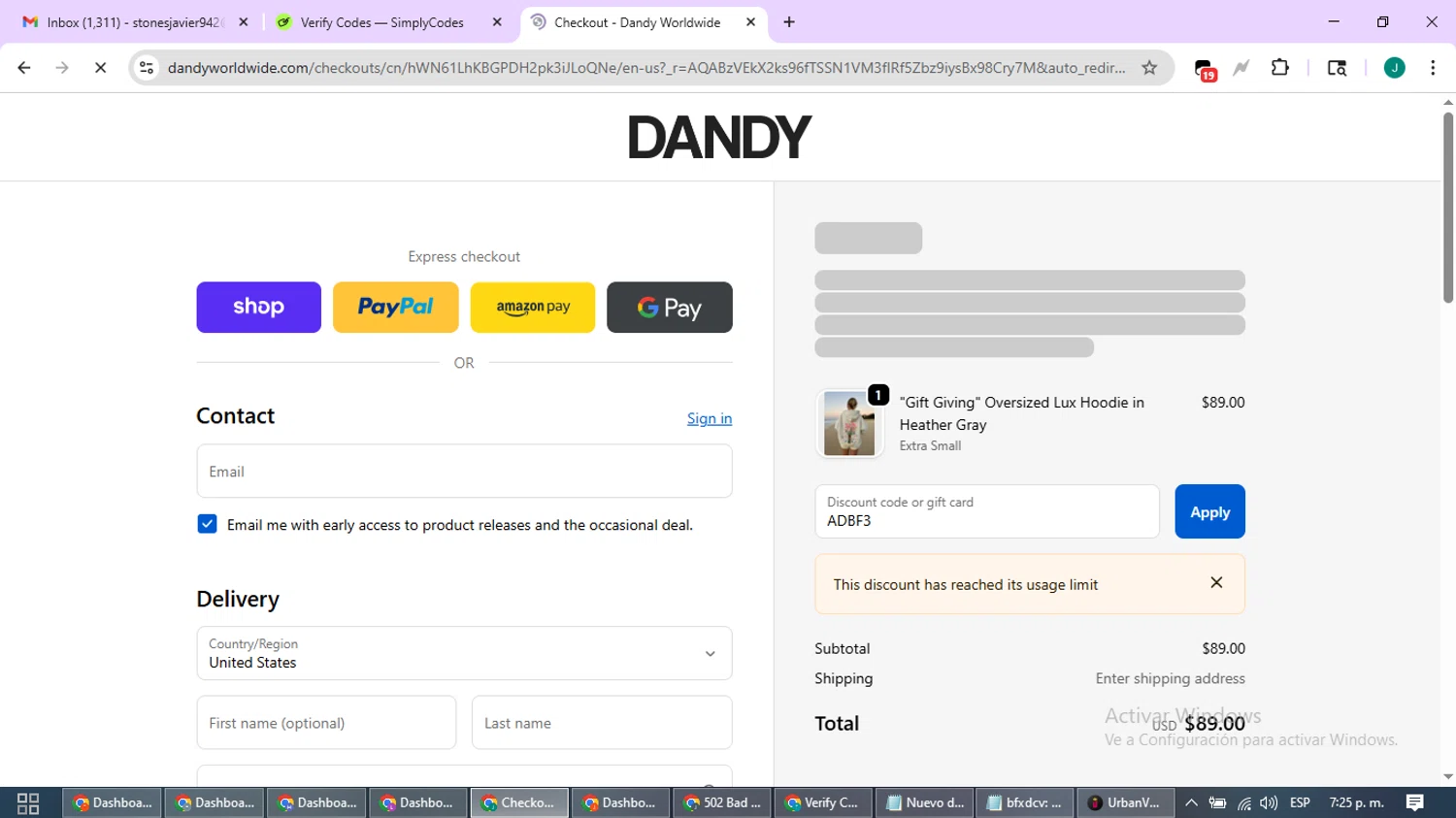This screenshot has width=1456, height=818.
Task: Close the Inbox Gmail tab
Action: [x=244, y=22]
